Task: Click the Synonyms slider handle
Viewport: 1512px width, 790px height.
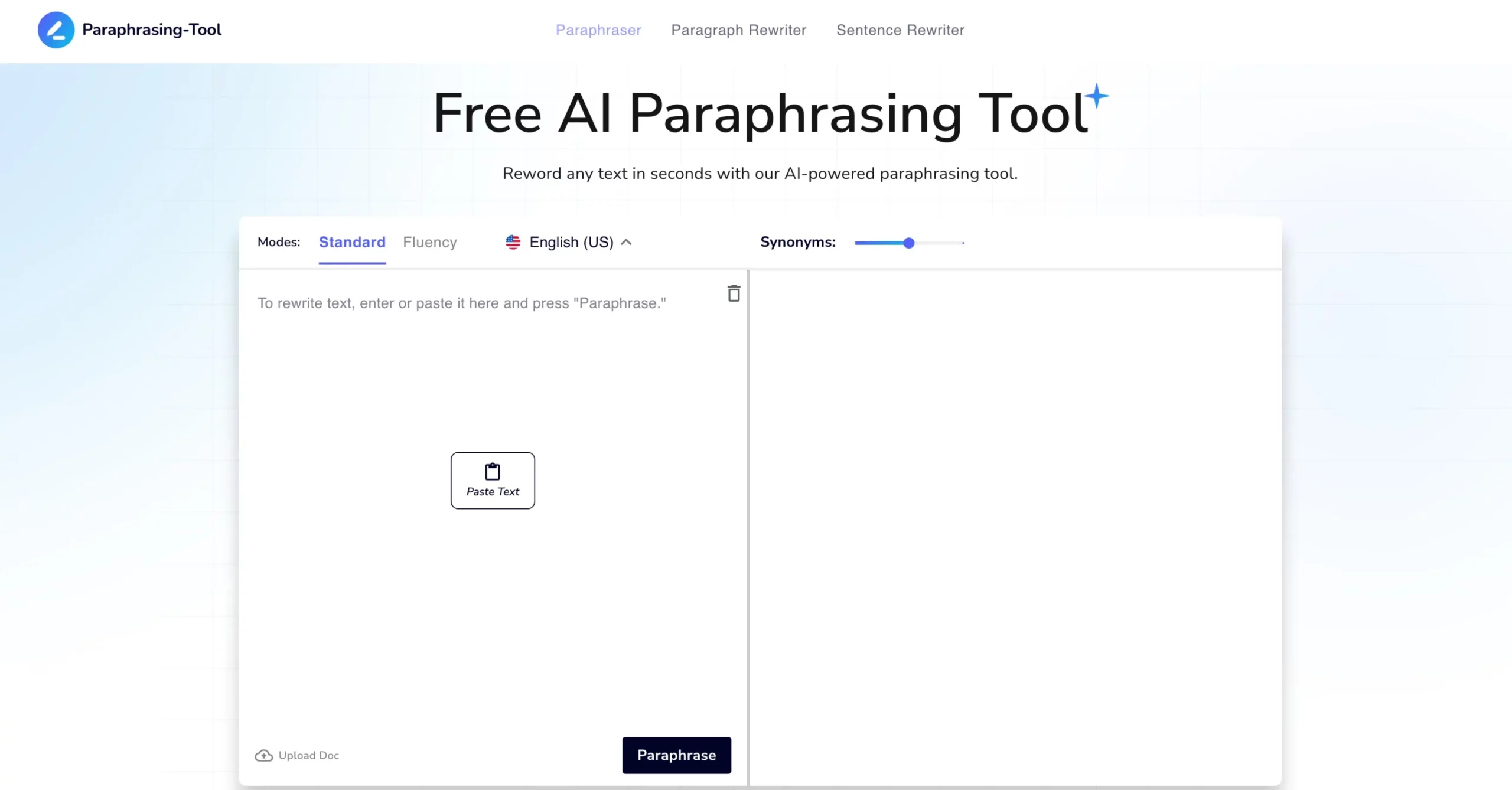Action: click(x=909, y=243)
